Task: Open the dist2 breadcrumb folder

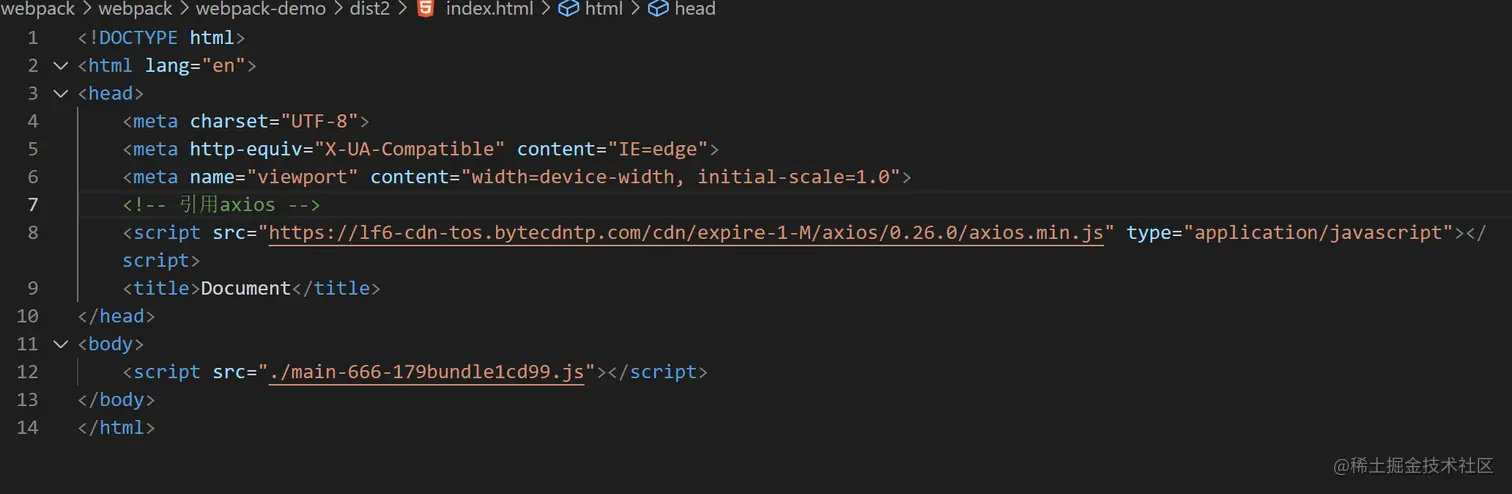Action: (370, 9)
